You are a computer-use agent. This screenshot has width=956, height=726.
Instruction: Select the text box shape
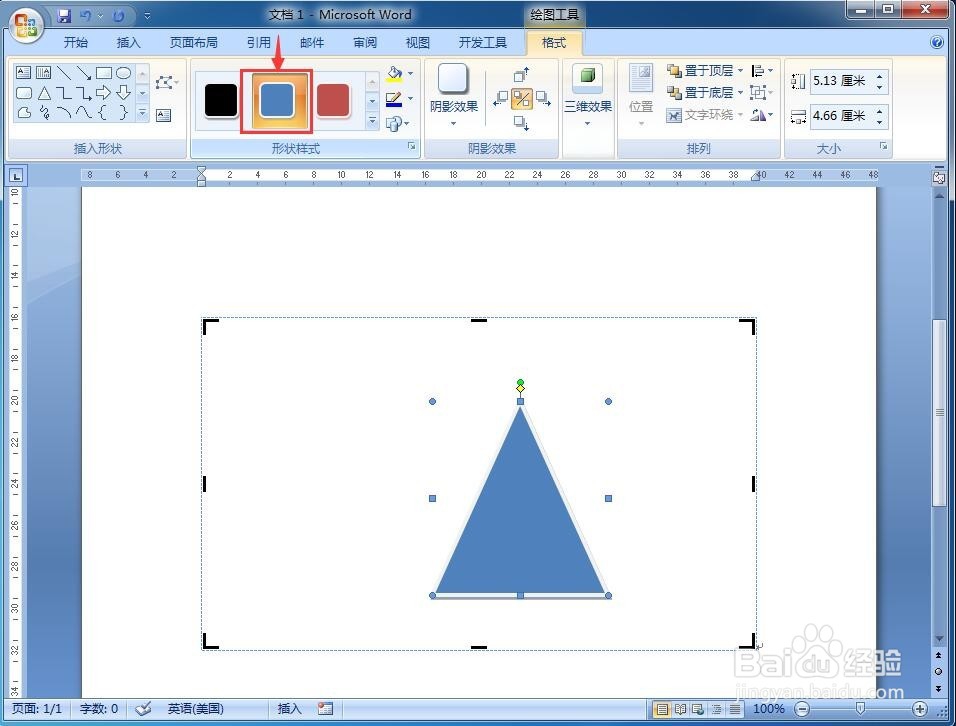coord(23,73)
